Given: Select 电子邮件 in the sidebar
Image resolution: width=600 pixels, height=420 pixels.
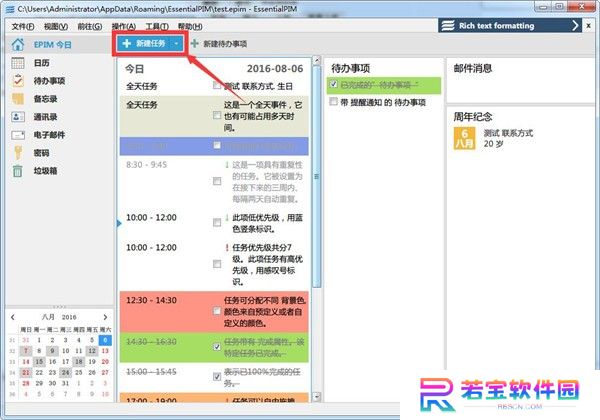Looking at the screenshot, I should click(x=49, y=135).
